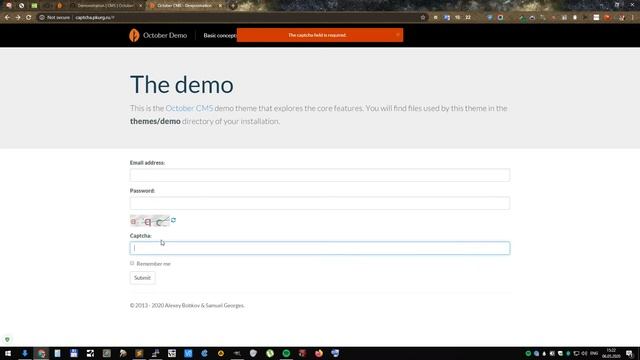Open the Windows Start menu
Screen dimensions: 640x360
pyautogui.click(x=8, y=353)
